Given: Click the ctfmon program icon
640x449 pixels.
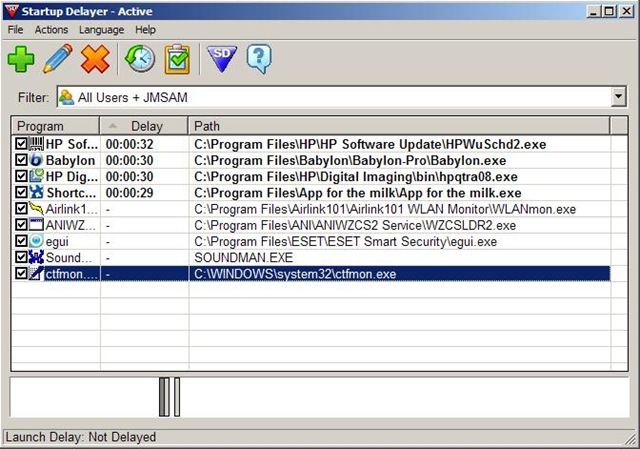Looking at the screenshot, I should click(x=36, y=273).
